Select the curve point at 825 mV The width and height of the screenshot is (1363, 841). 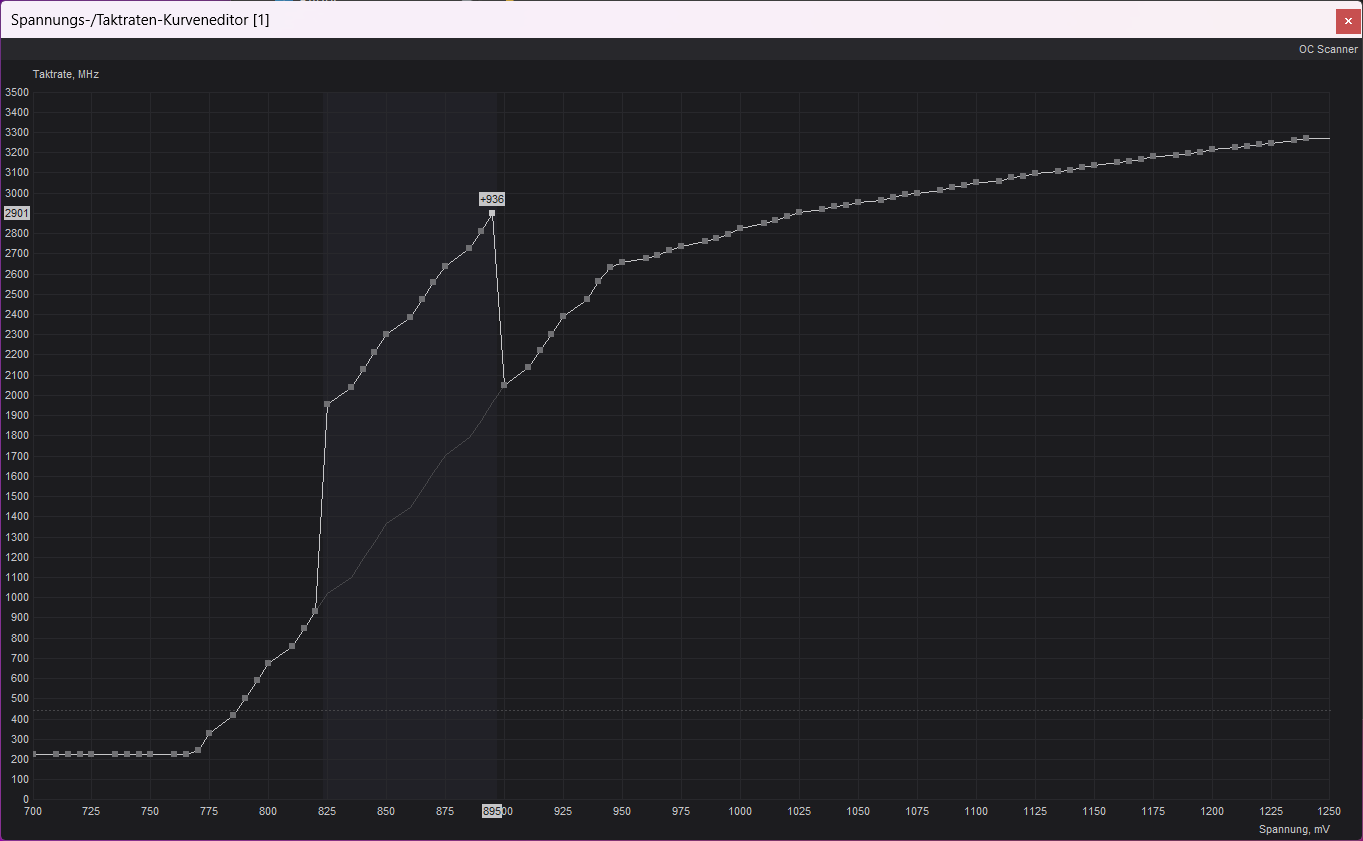pos(327,404)
